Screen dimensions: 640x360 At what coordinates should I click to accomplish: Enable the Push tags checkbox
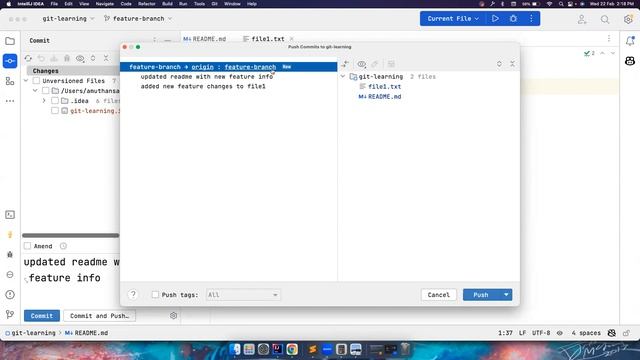(155, 295)
